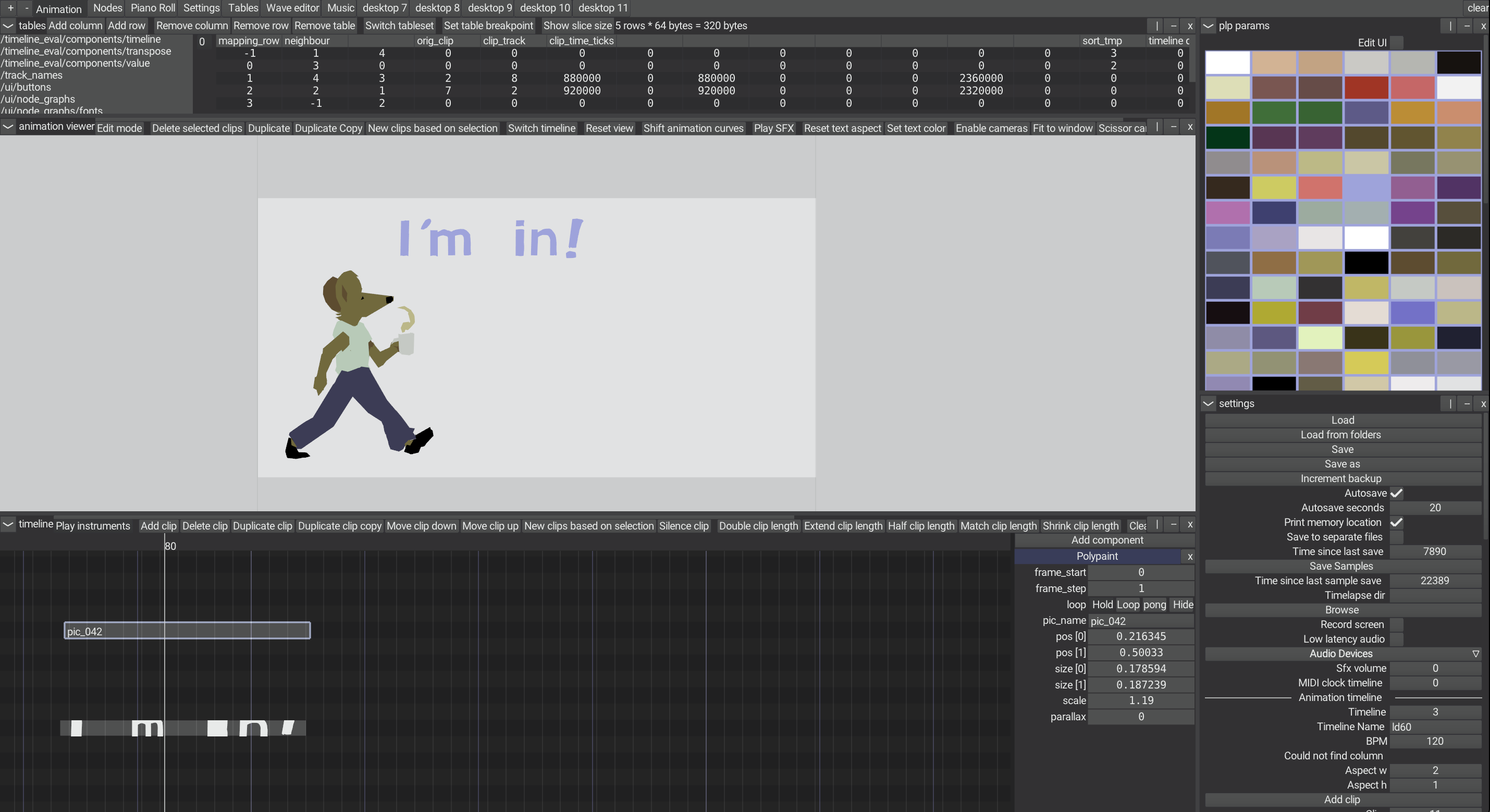Image resolution: width=1490 pixels, height=812 pixels.
Task: Enable Low latency audio checkbox
Action: 1396,639
